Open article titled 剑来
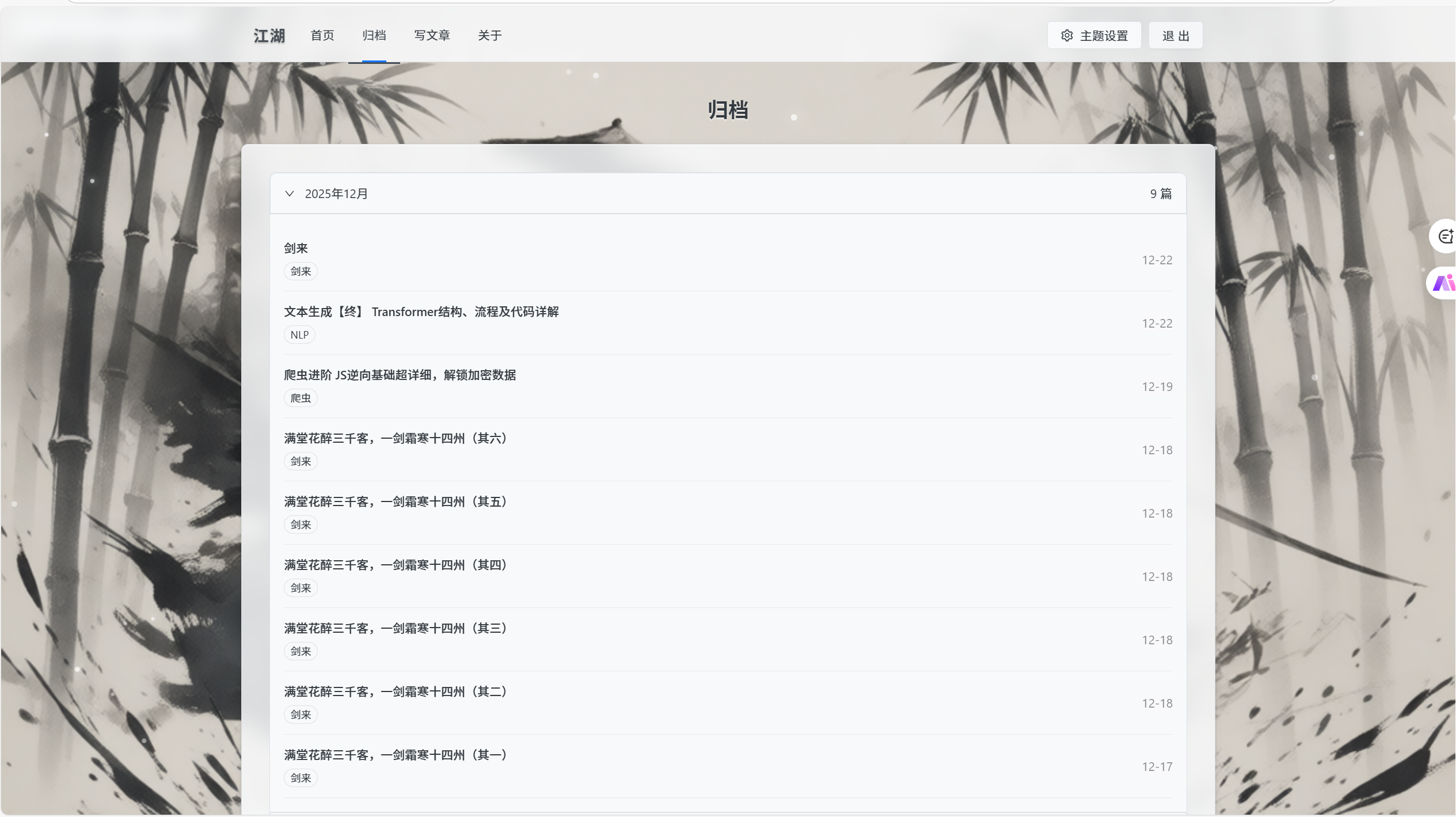This screenshot has height=817, width=1456. tap(296, 248)
